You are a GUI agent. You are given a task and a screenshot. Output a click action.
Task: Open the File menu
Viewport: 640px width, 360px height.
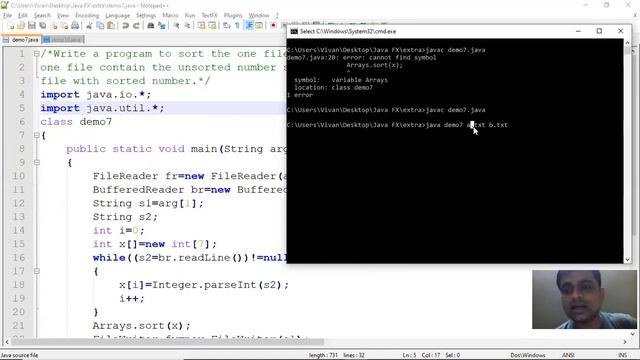click(7, 16)
